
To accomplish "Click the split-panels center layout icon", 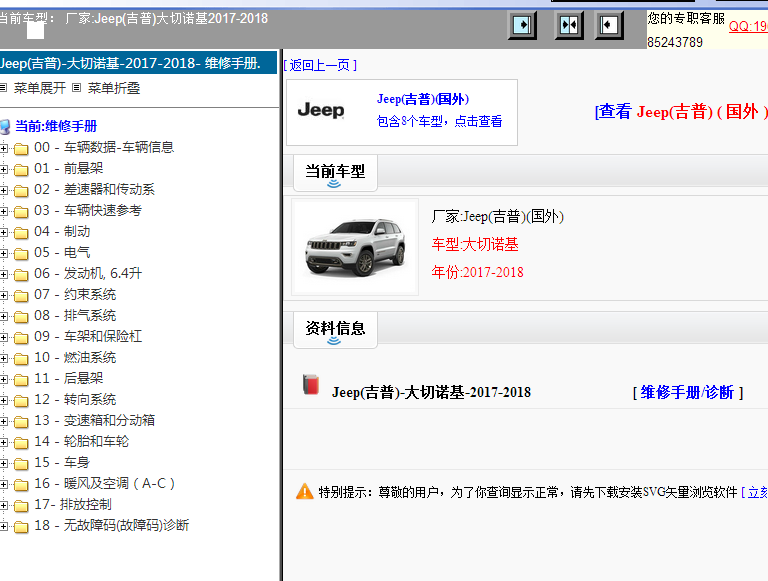I will click(569, 25).
